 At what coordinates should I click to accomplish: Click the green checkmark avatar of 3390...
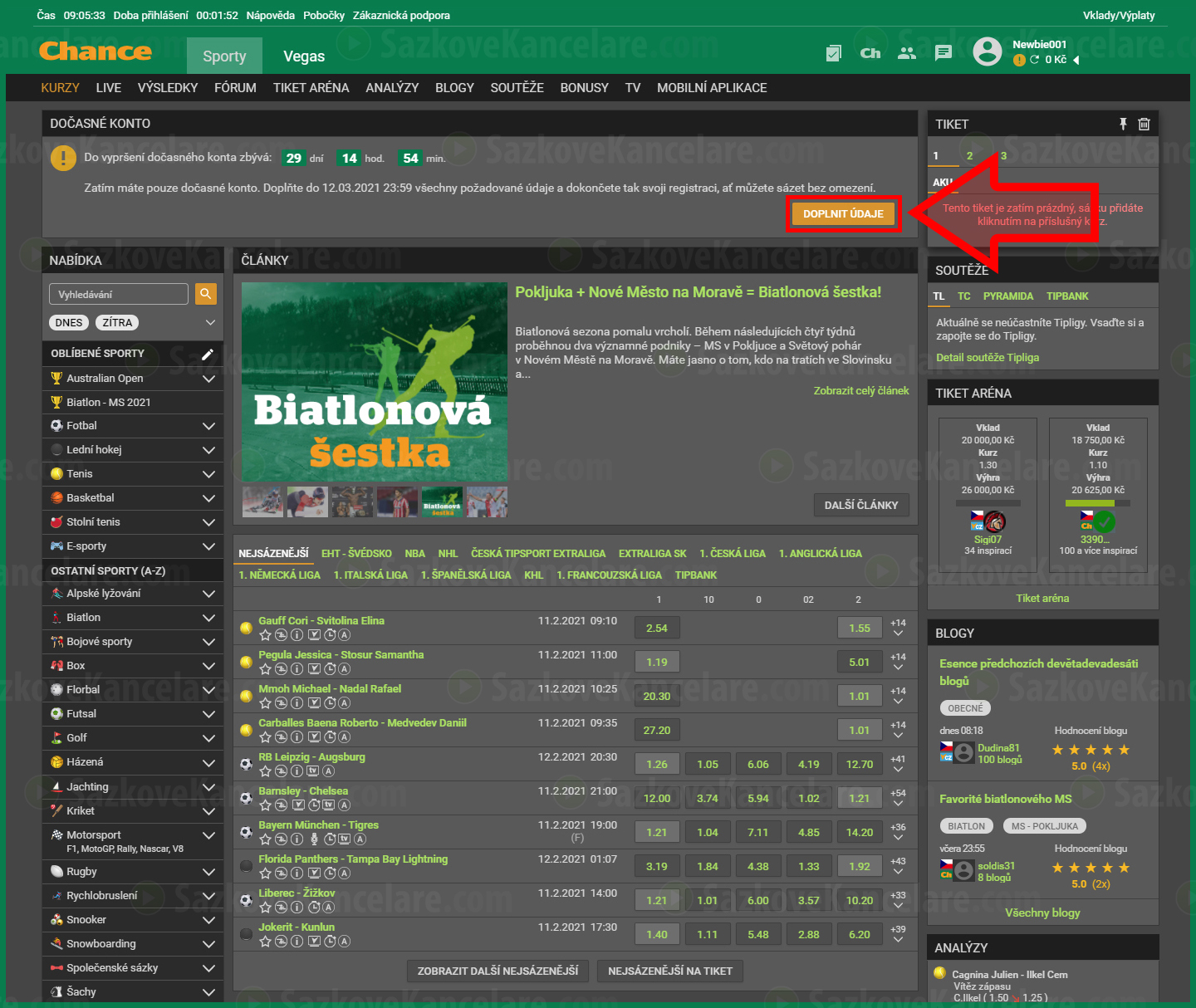click(x=1104, y=521)
